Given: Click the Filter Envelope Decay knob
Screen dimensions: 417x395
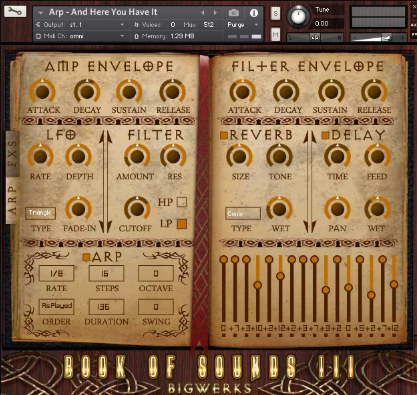Looking at the screenshot, I should tap(286, 91).
